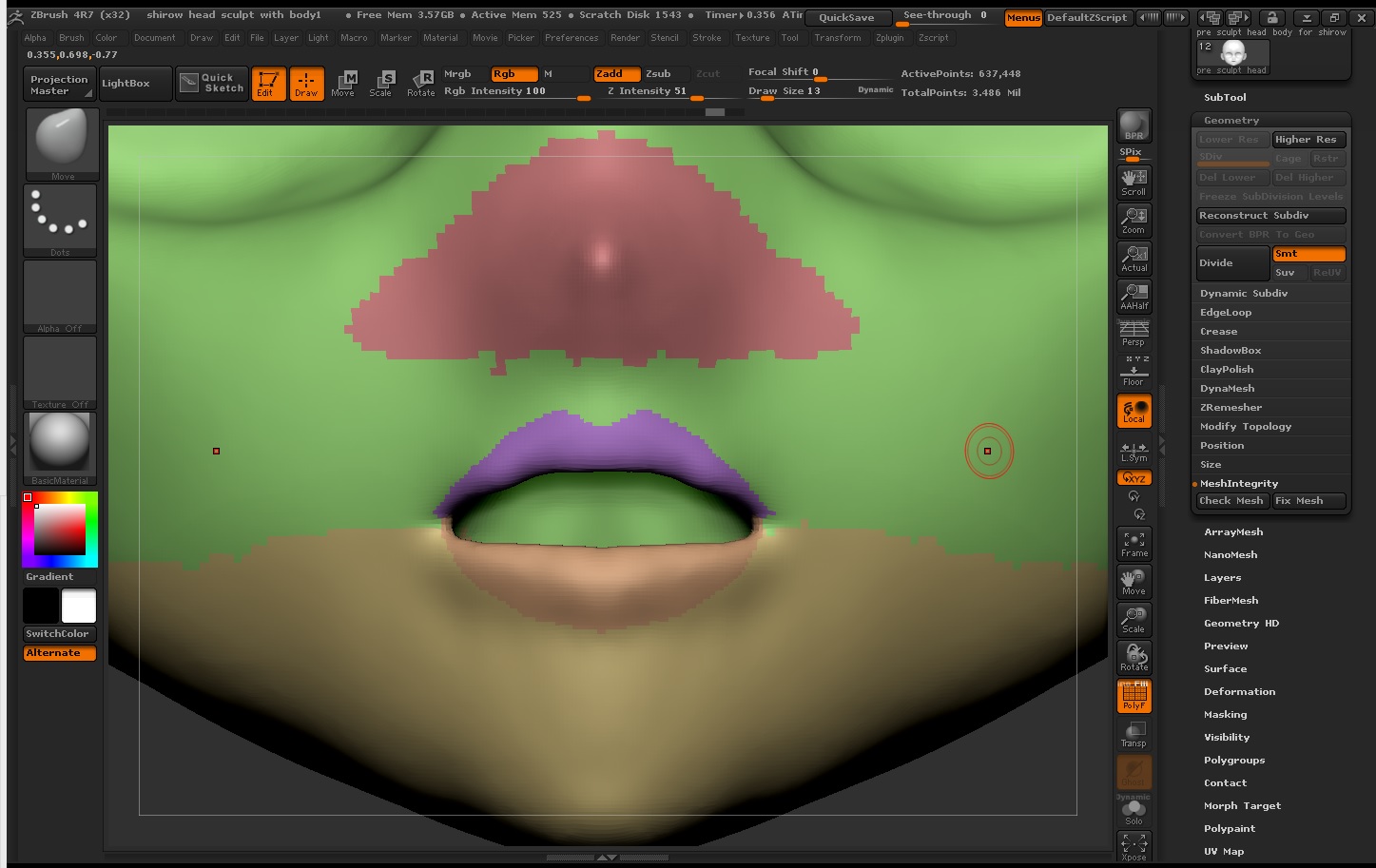Viewport: 1376px width, 868px height.
Task: Open the Alpha menu
Action: coord(35,38)
